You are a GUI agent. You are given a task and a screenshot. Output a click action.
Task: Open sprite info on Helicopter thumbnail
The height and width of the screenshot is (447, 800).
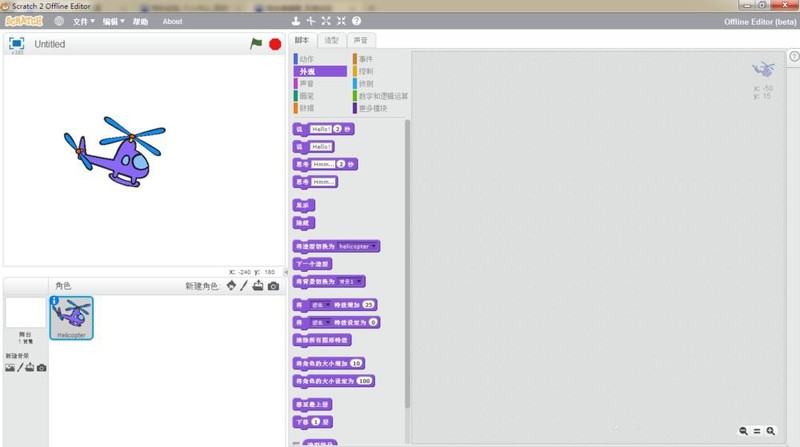(55, 301)
